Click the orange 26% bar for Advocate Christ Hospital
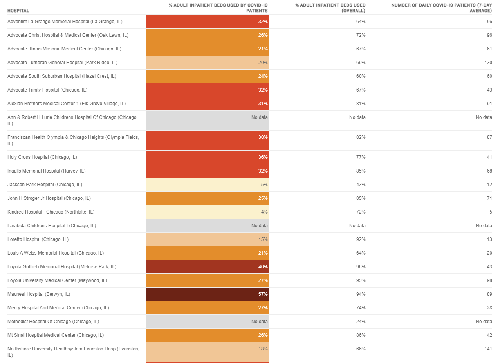500x363 pixels. (207, 35)
